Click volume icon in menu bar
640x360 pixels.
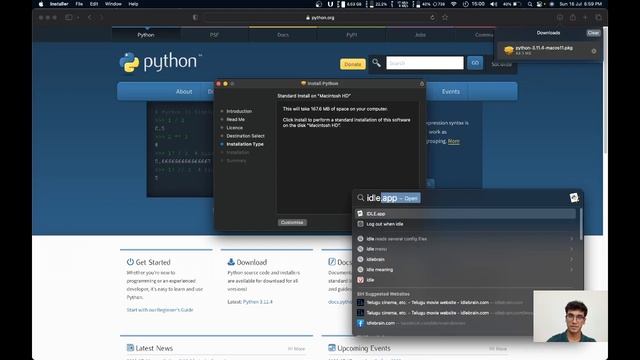493,4
